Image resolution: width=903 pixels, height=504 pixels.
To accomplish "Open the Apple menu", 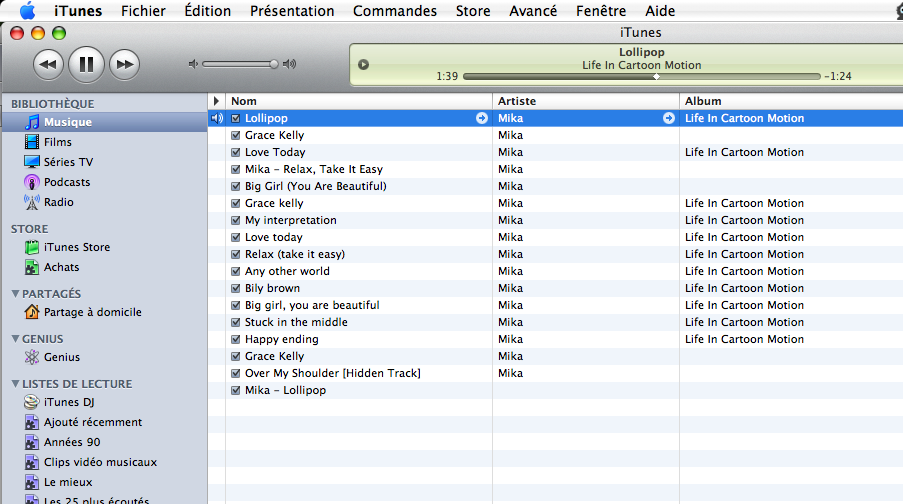I will [27, 10].
